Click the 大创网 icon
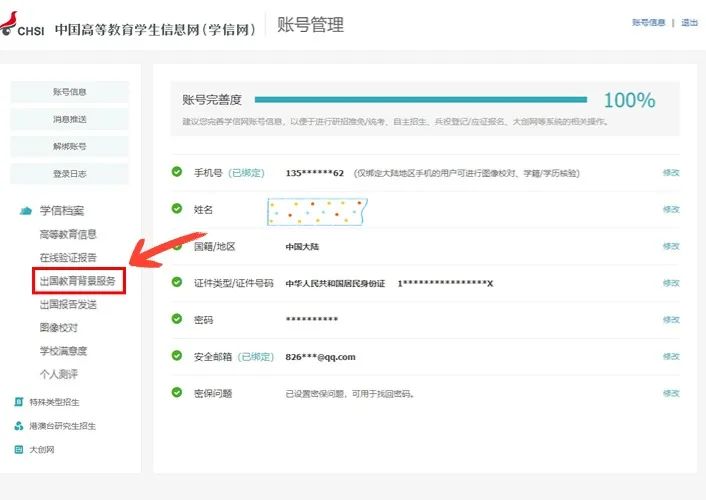Image resolution: width=706 pixels, height=500 pixels. (x=18, y=449)
